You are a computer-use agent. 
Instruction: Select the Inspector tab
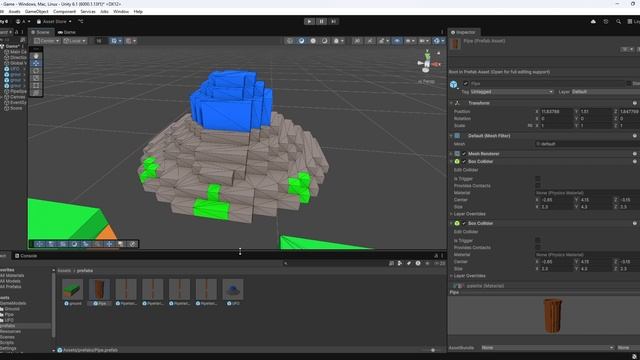[464, 32]
